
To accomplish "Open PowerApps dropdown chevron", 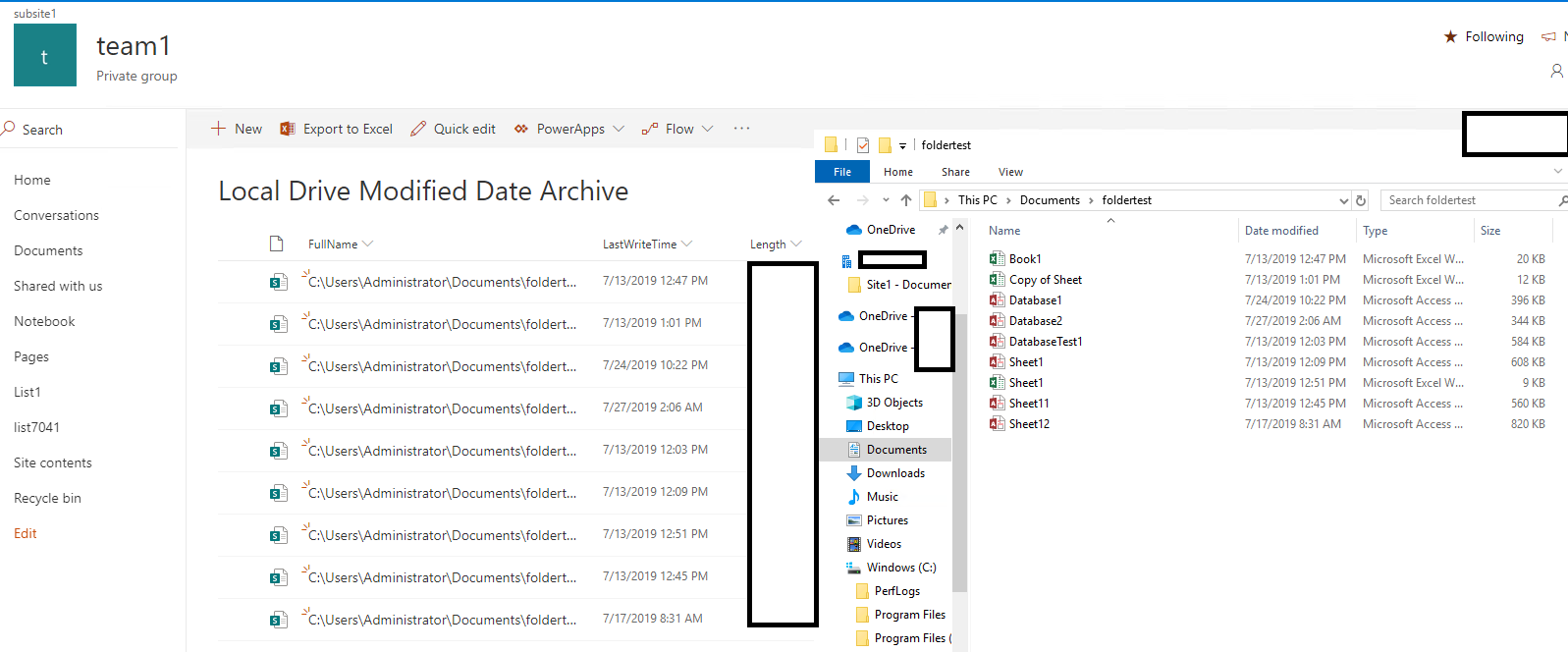I will pyautogui.click(x=619, y=129).
